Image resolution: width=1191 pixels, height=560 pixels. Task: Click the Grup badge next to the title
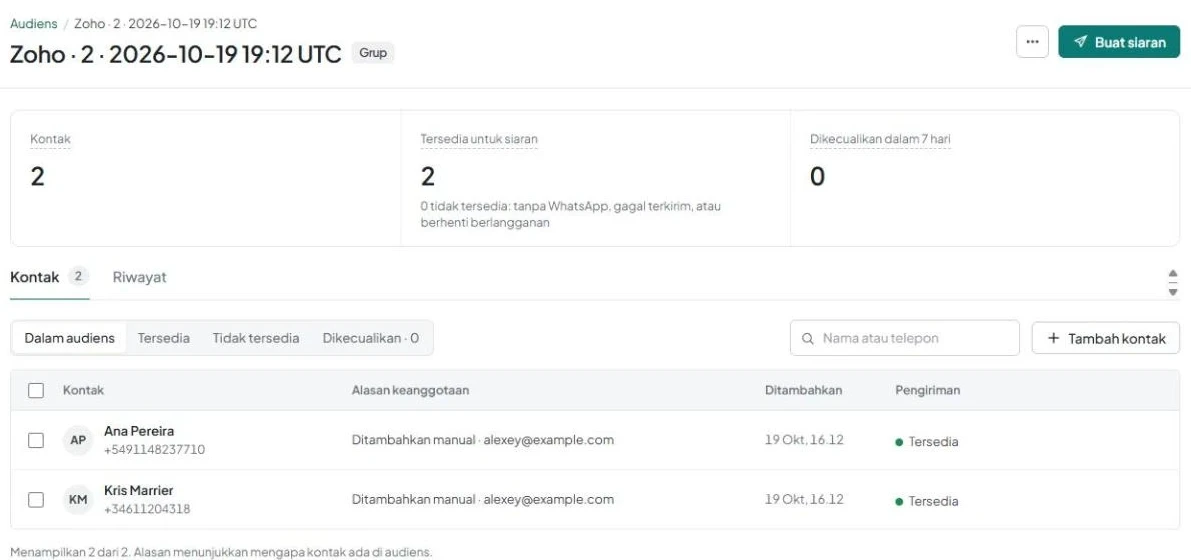click(x=373, y=53)
